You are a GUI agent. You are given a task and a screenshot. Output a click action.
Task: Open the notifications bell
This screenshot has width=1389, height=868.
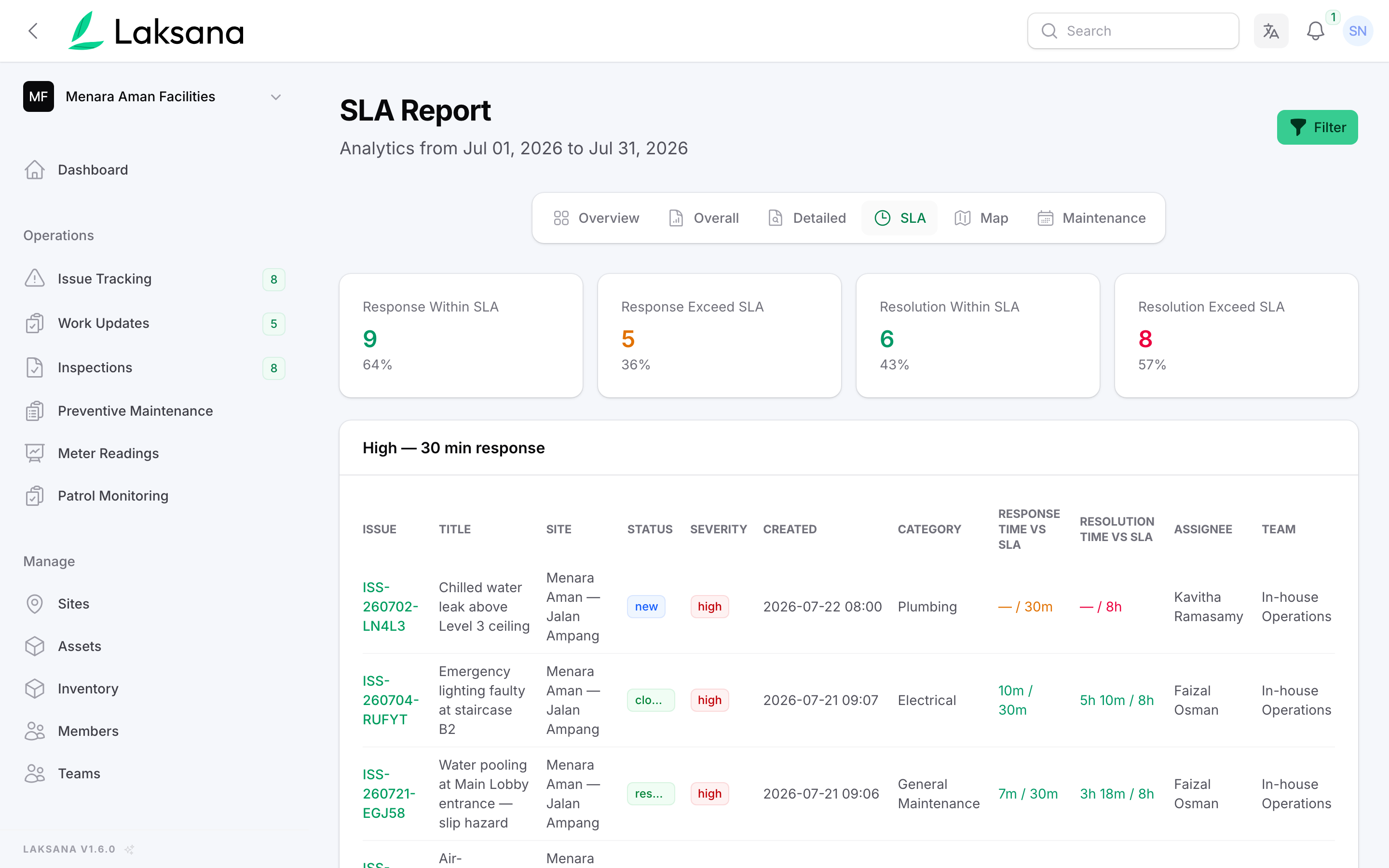point(1315,31)
